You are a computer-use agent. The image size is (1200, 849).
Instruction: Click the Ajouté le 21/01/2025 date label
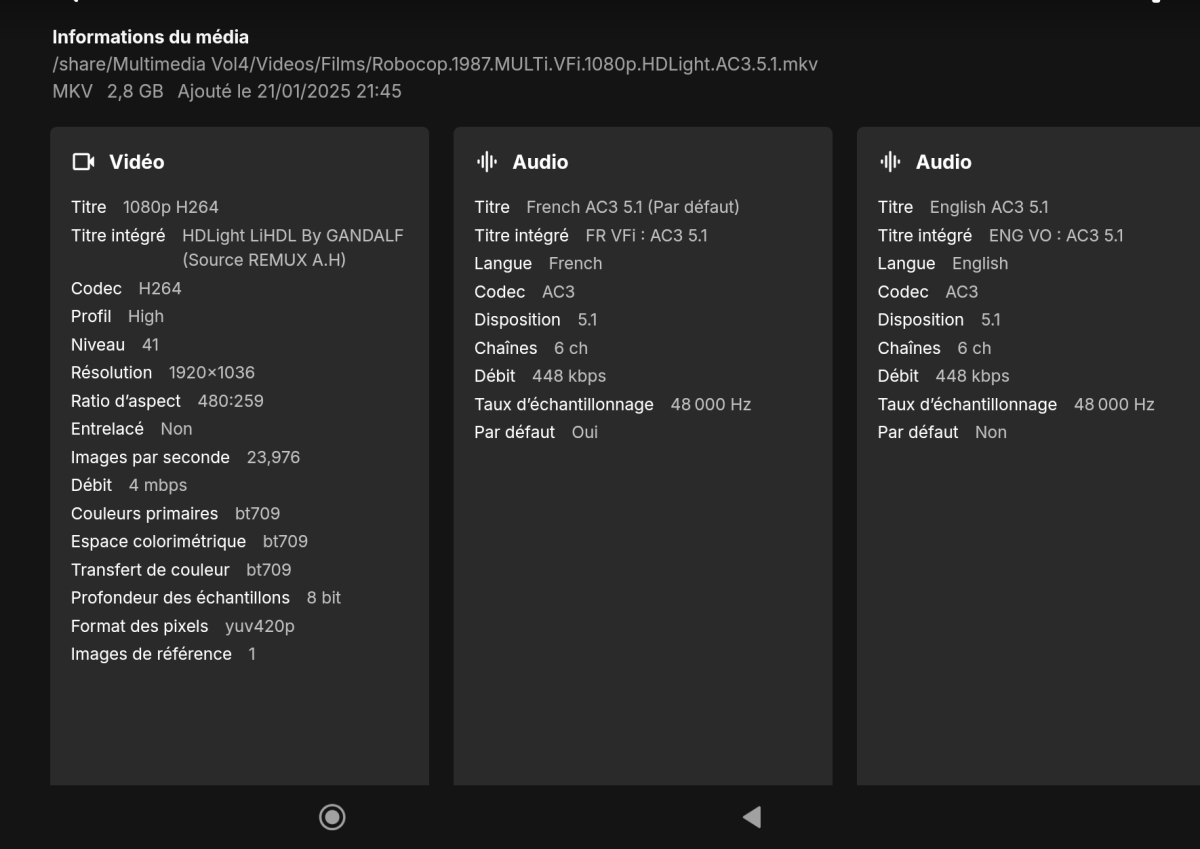[288, 90]
